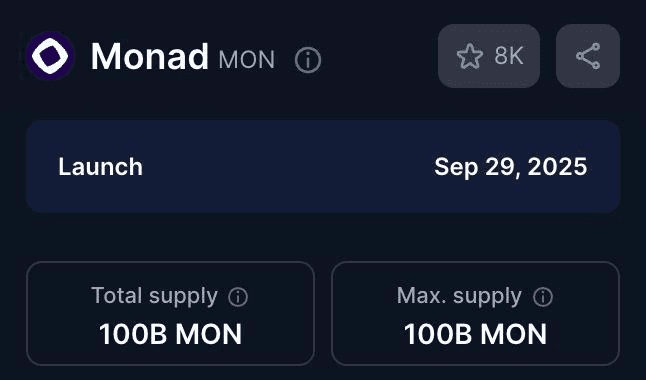
Task: Click the MON unit under Total supply
Action: (x=209, y=334)
